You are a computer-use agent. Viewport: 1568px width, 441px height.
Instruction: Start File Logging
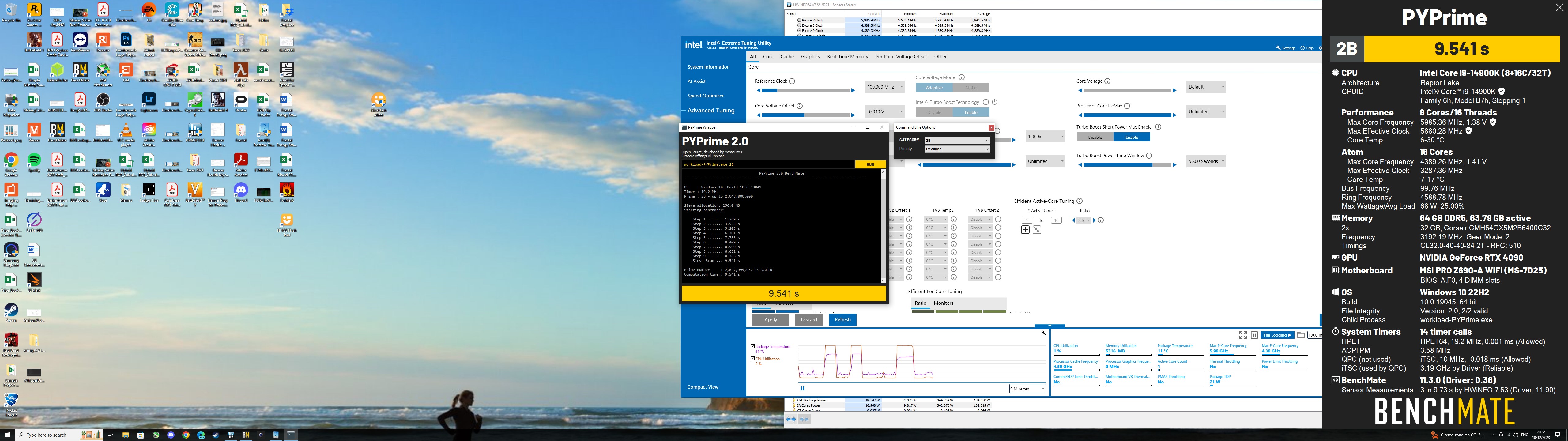[1277, 335]
